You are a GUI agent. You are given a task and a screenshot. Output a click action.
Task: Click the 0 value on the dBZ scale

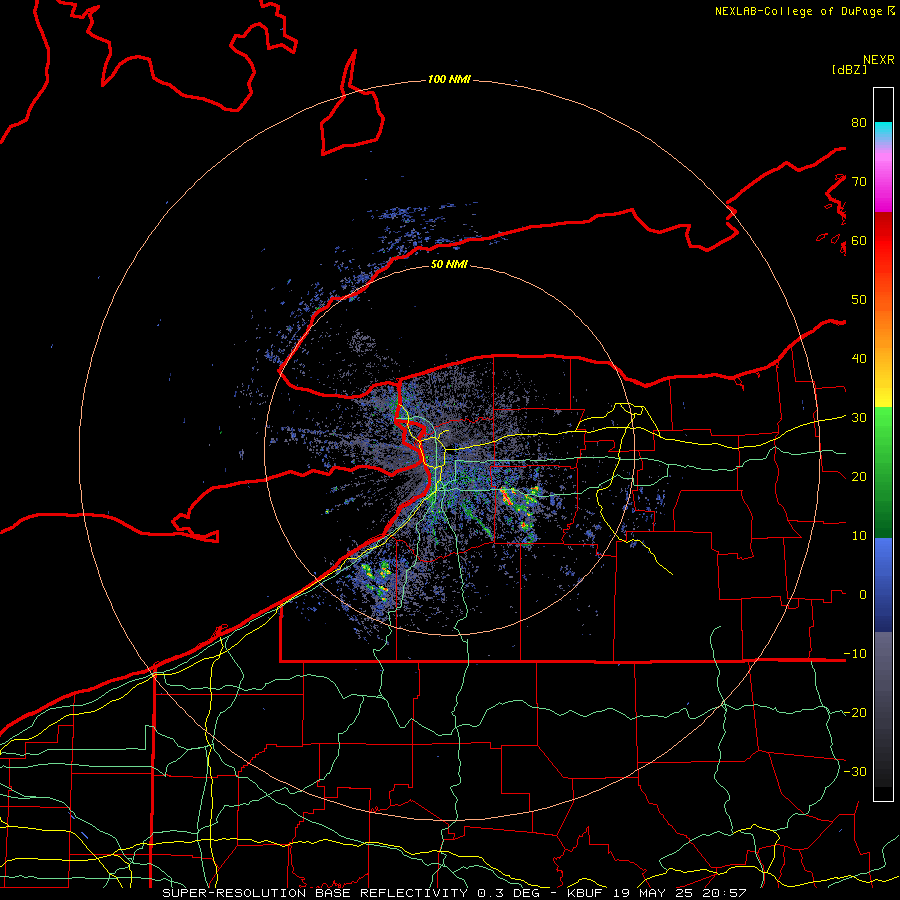pos(863,595)
